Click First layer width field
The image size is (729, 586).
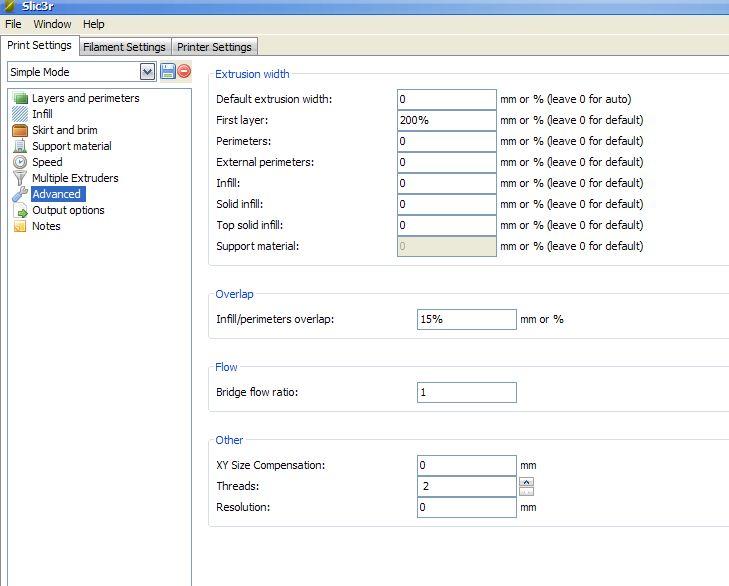pos(447,120)
